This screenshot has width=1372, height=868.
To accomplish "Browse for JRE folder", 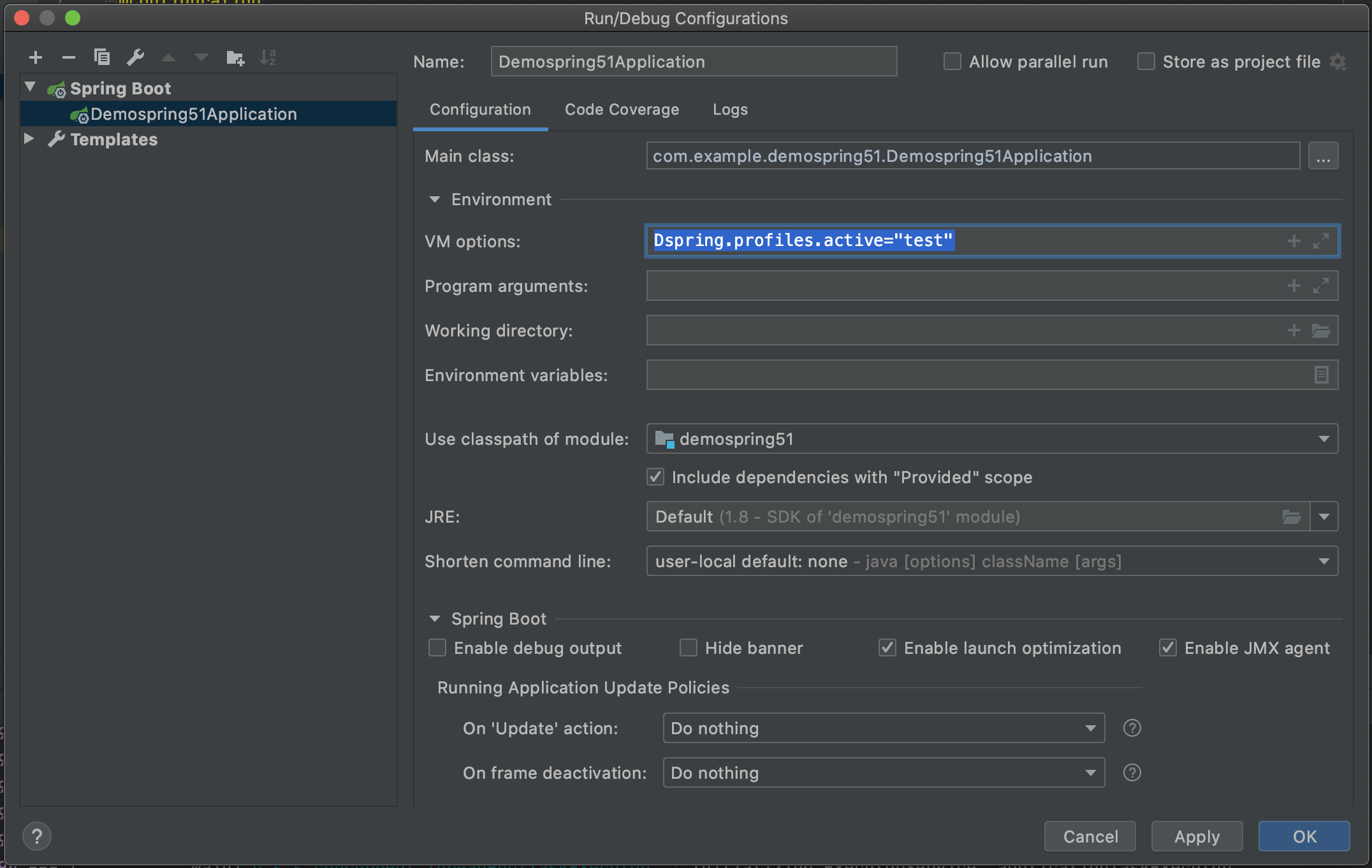I will (x=1292, y=517).
